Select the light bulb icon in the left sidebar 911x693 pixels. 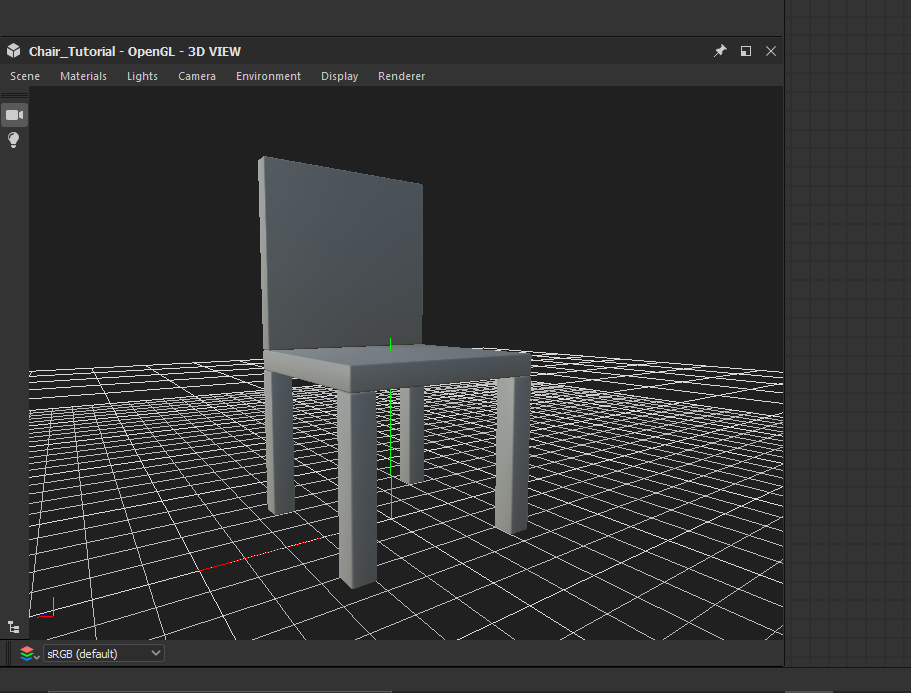coord(14,139)
